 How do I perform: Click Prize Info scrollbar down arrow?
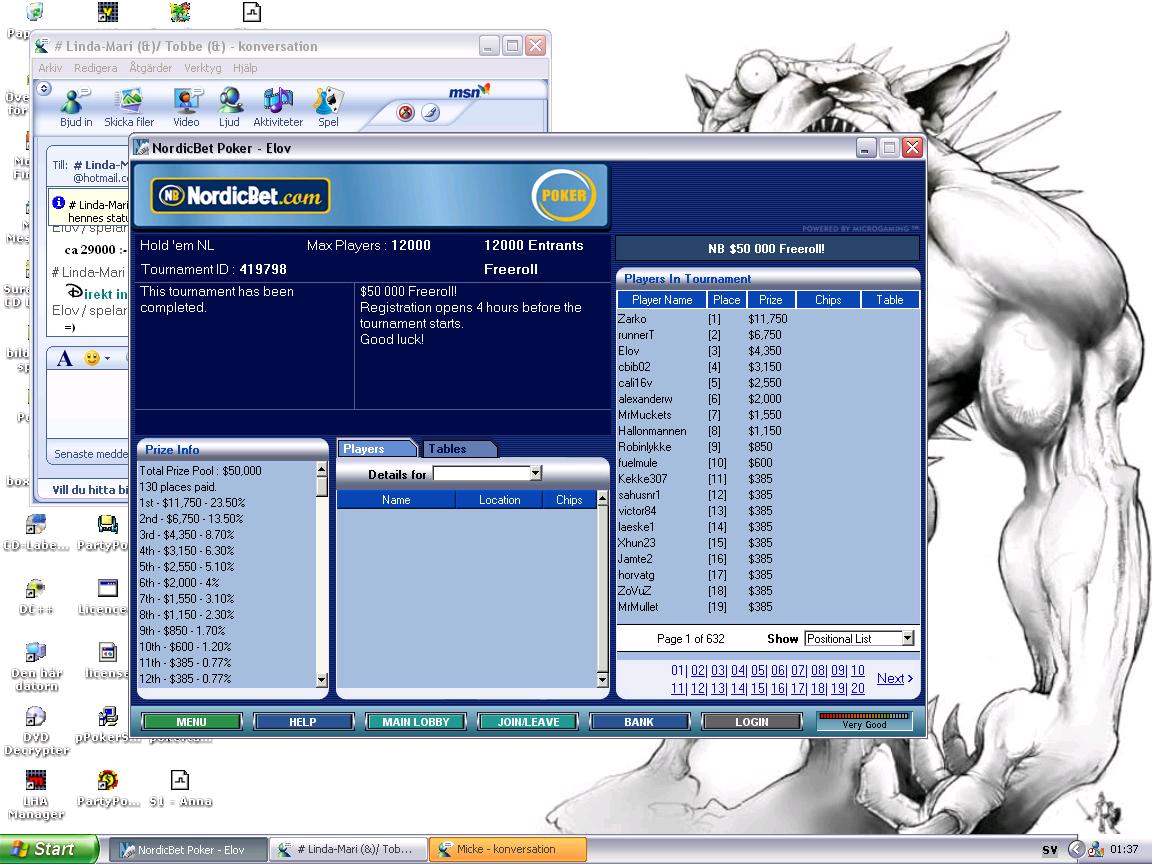[322, 680]
